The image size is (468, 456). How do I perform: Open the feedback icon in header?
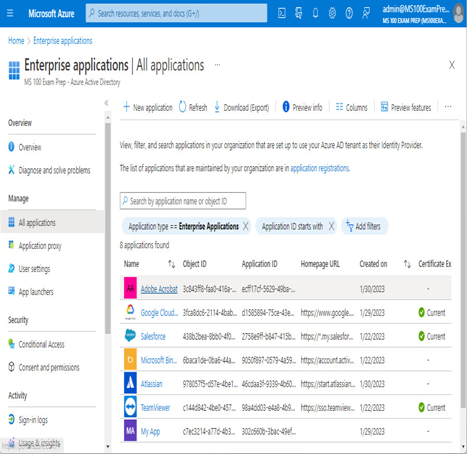click(x=366, y=13)
